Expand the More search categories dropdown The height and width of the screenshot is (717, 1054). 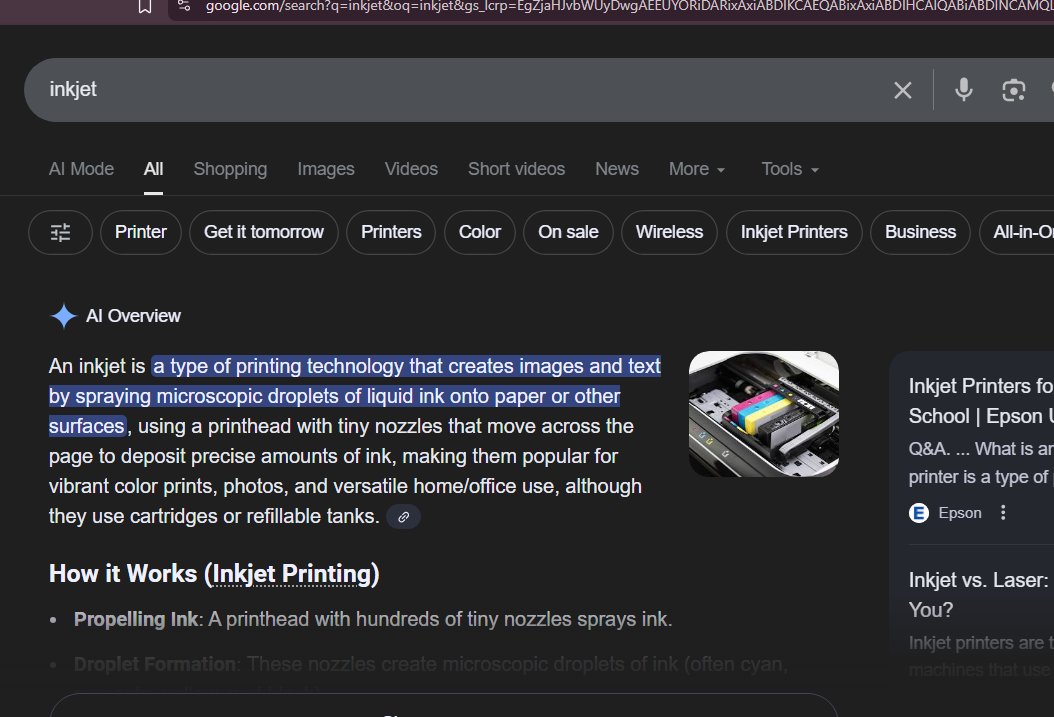pos(696,169)
